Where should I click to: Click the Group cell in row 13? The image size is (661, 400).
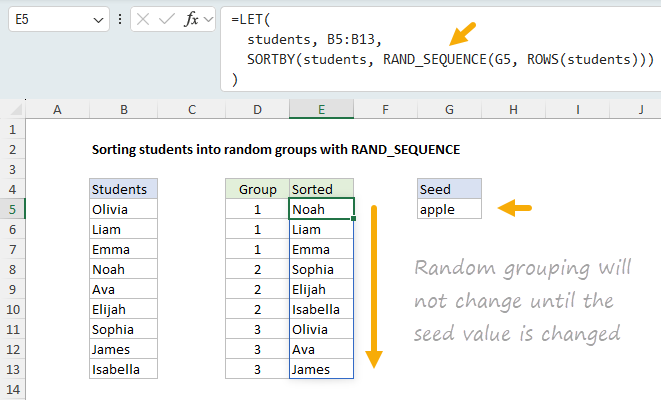[x=257, y=369]
